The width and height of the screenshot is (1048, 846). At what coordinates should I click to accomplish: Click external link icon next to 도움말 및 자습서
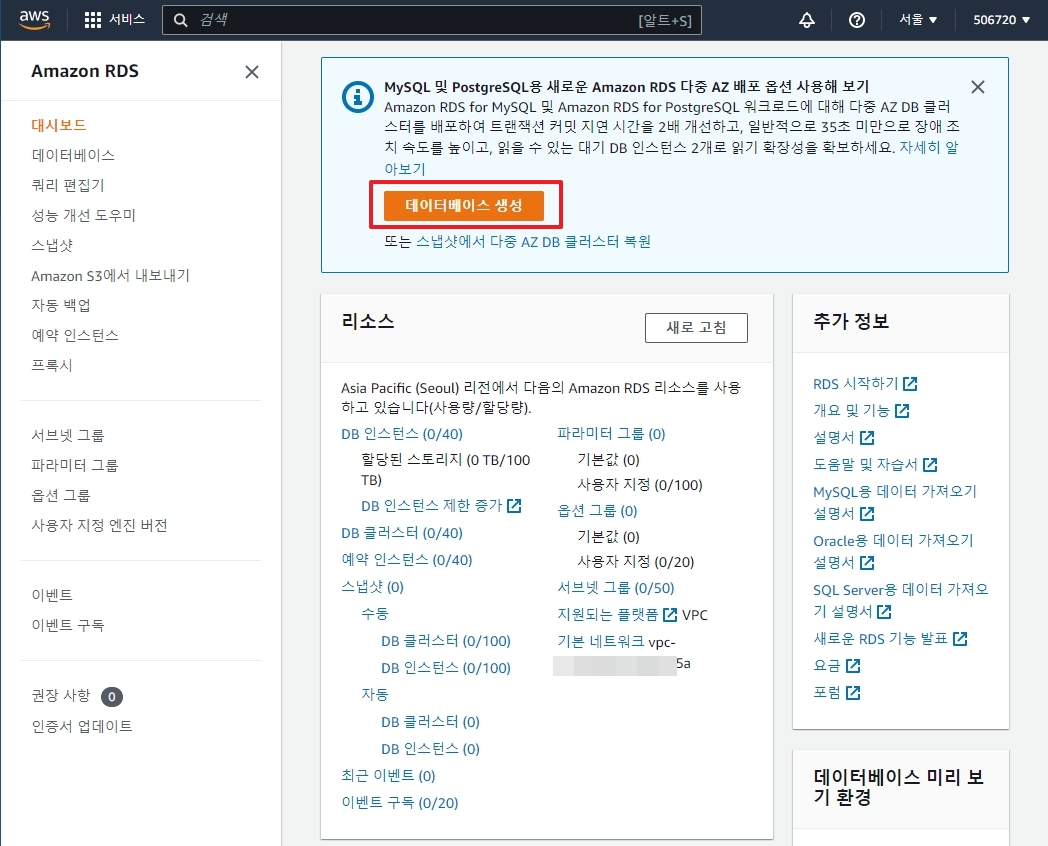(x=930, y=464)
